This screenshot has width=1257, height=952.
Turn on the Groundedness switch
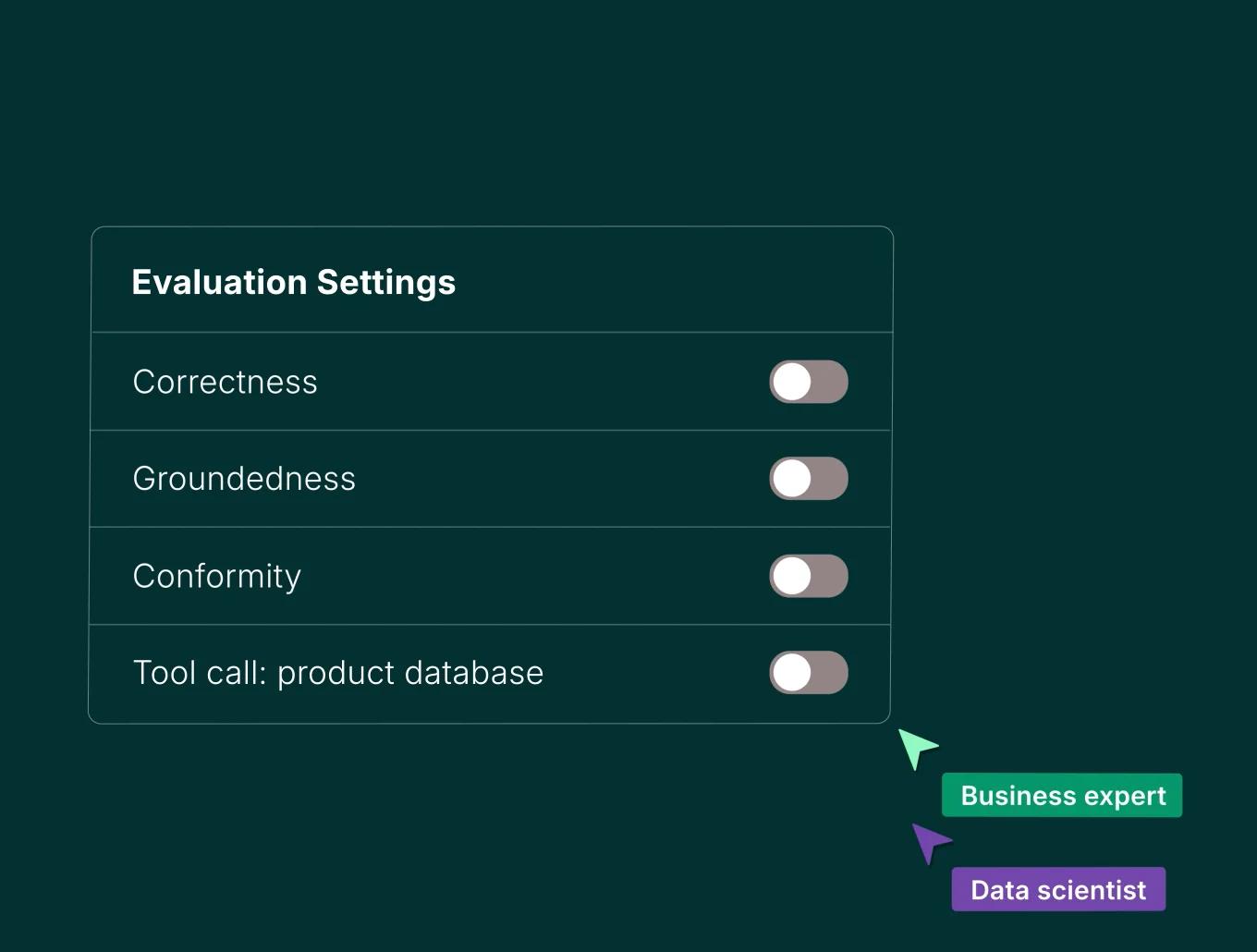[x=809, y=479]
